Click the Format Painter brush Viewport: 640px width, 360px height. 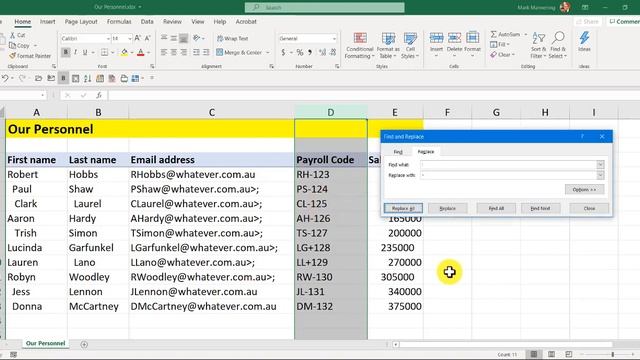(12, 56)
